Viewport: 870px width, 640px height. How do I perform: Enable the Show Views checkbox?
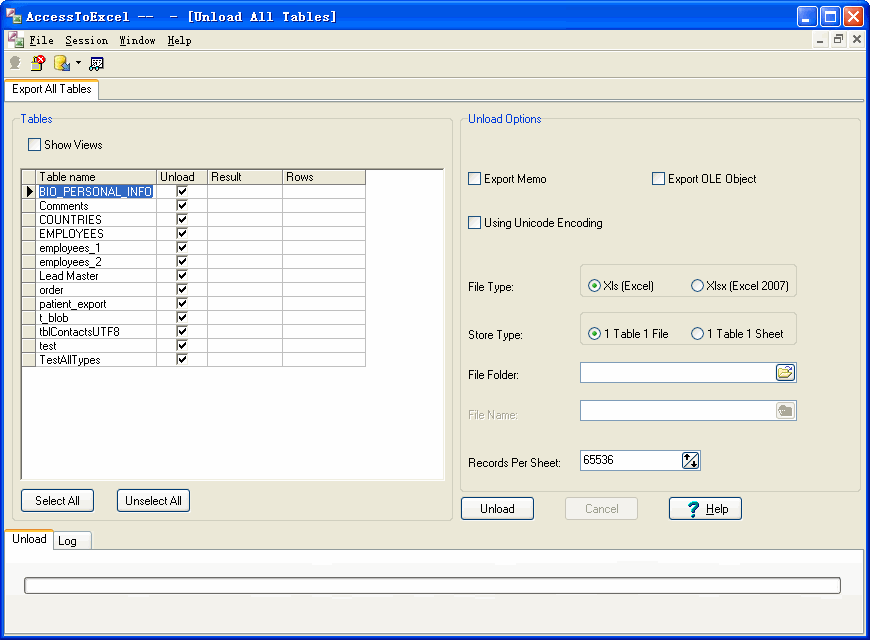(x=34, y=145)
